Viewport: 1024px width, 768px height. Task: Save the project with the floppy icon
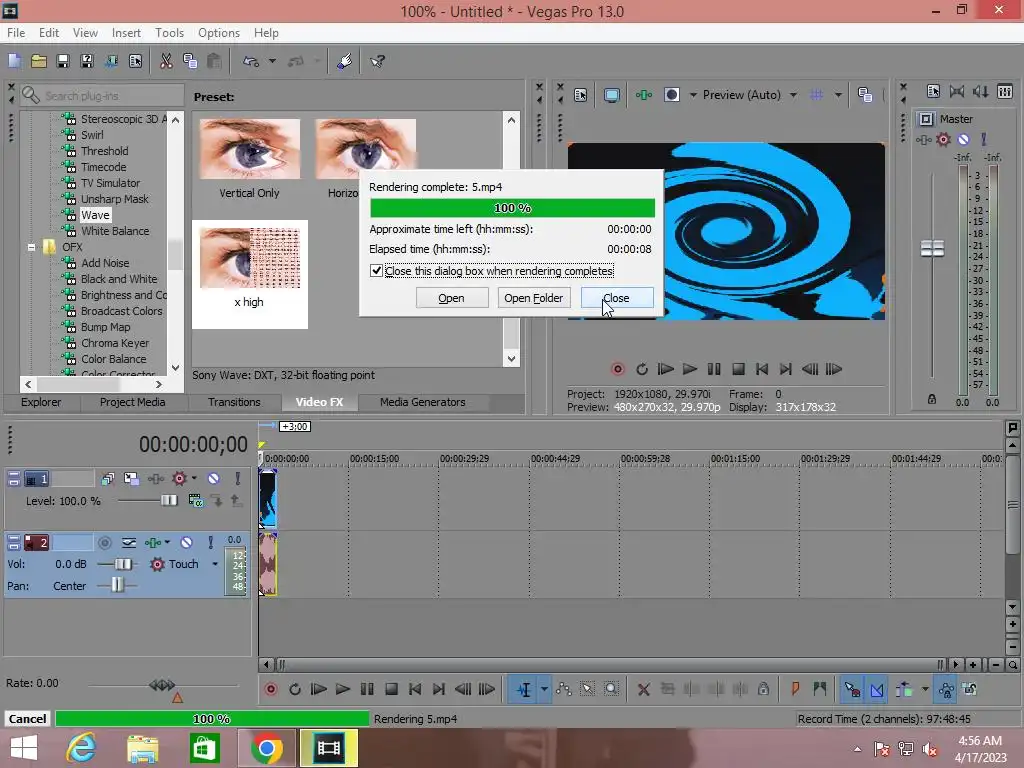pyautogui.click(x=63, y=61)
